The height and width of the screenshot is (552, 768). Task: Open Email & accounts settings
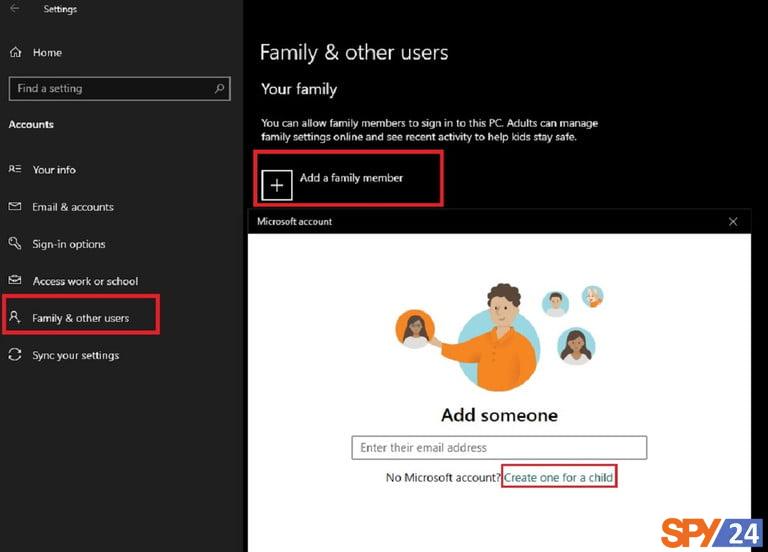[x=73, y=207]
